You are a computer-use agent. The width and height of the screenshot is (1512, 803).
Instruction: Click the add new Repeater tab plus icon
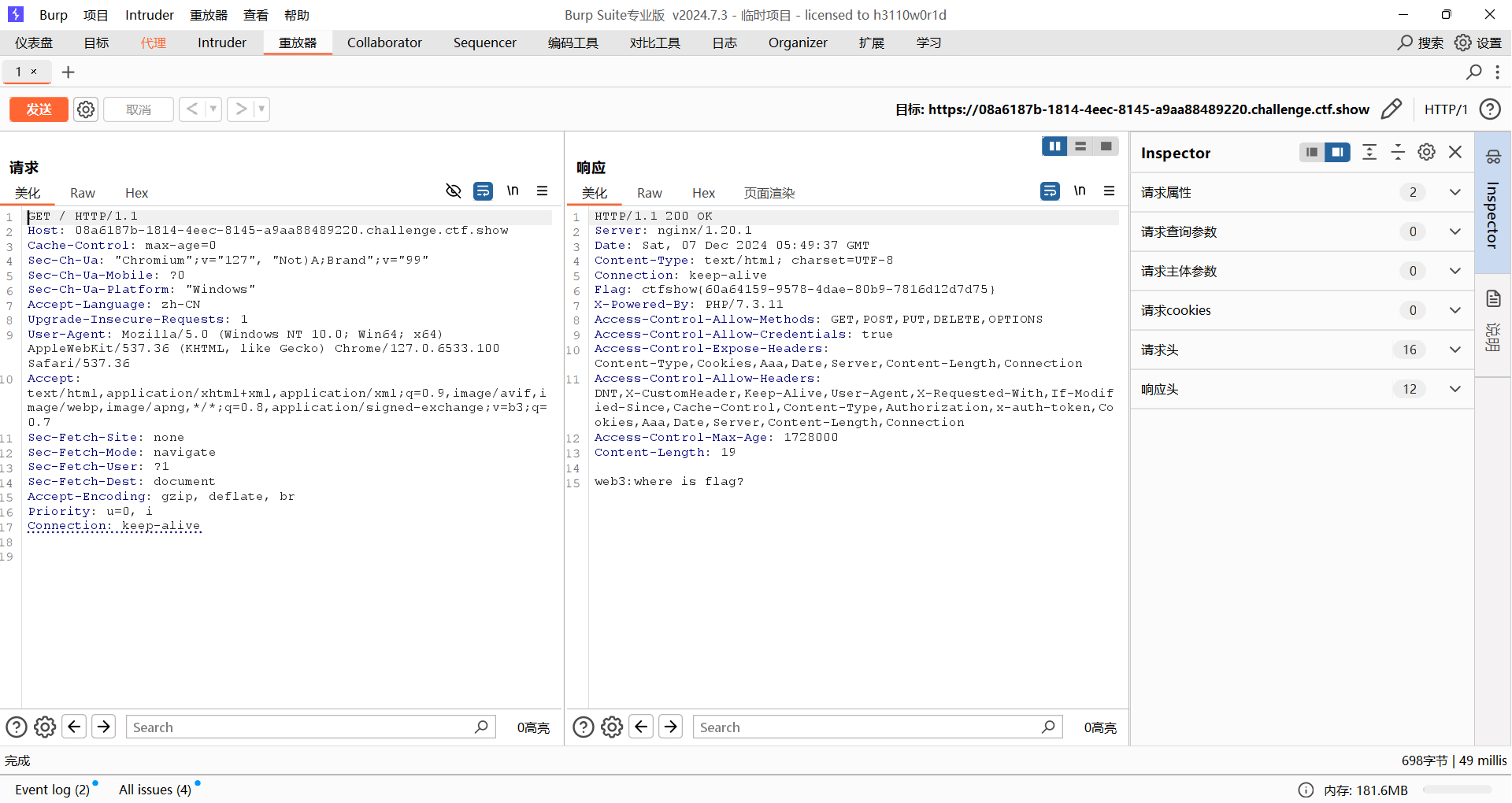coord(69,72)
